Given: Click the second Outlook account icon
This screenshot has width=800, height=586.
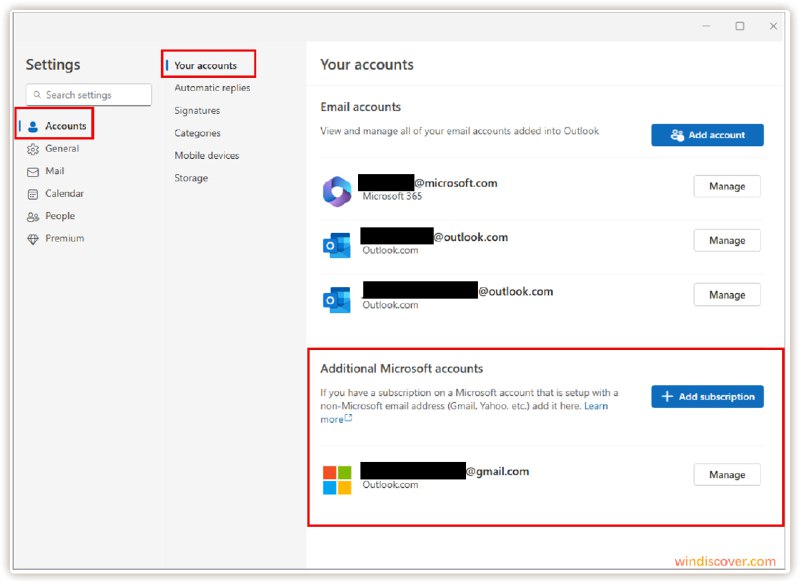Looking at the screenshot, I should click(337, 299).
